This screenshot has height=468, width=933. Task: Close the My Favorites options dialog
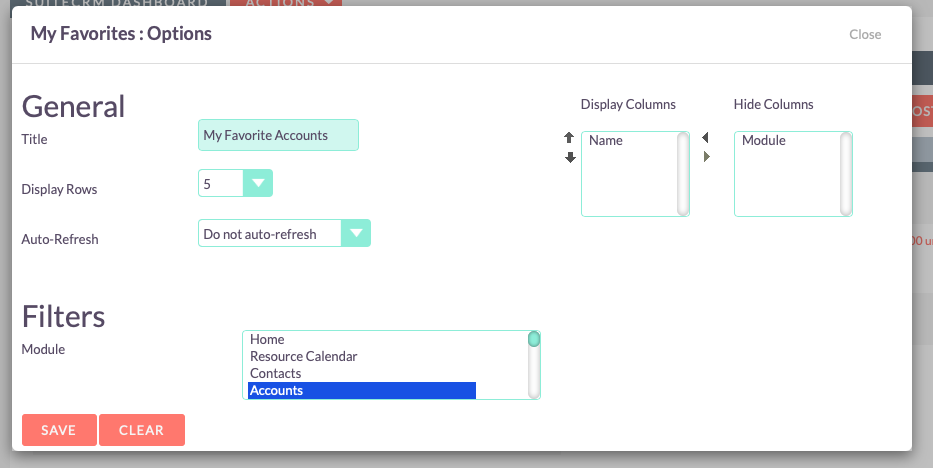pyautogui.click(x=865, y=34)
